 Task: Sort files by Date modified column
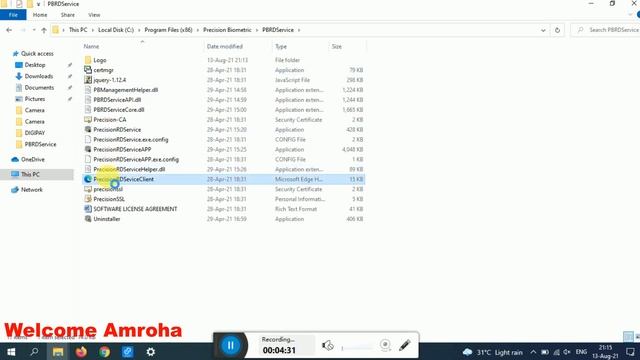point(224,47)
